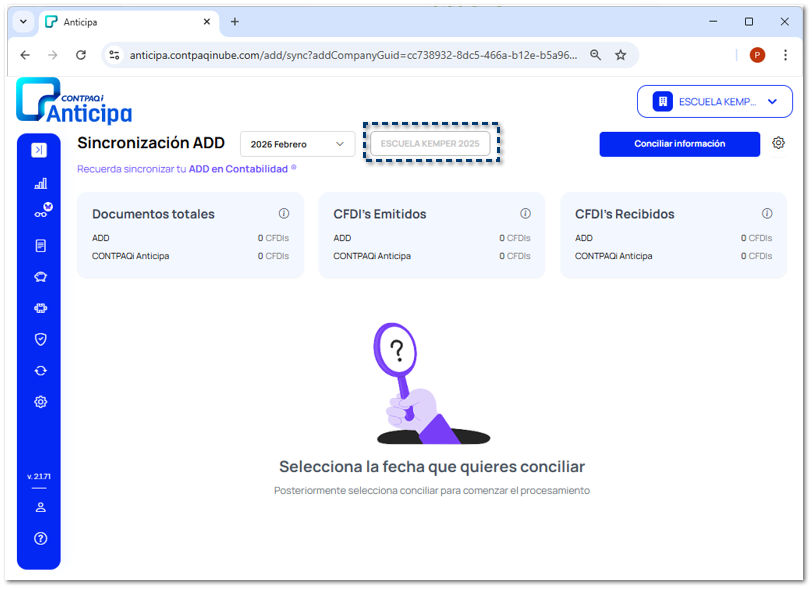Click the browser forward arrow
The image size is (812, 589).
(x=53, y=55)
